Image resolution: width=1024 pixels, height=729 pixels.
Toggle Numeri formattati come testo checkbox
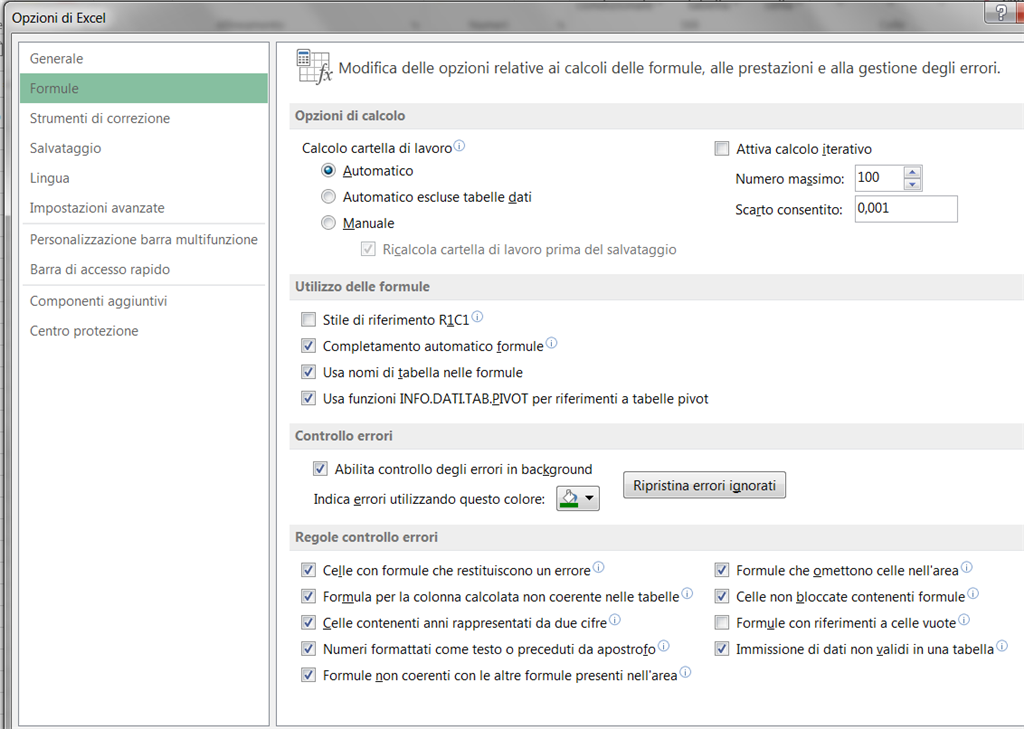coord(308,649)
